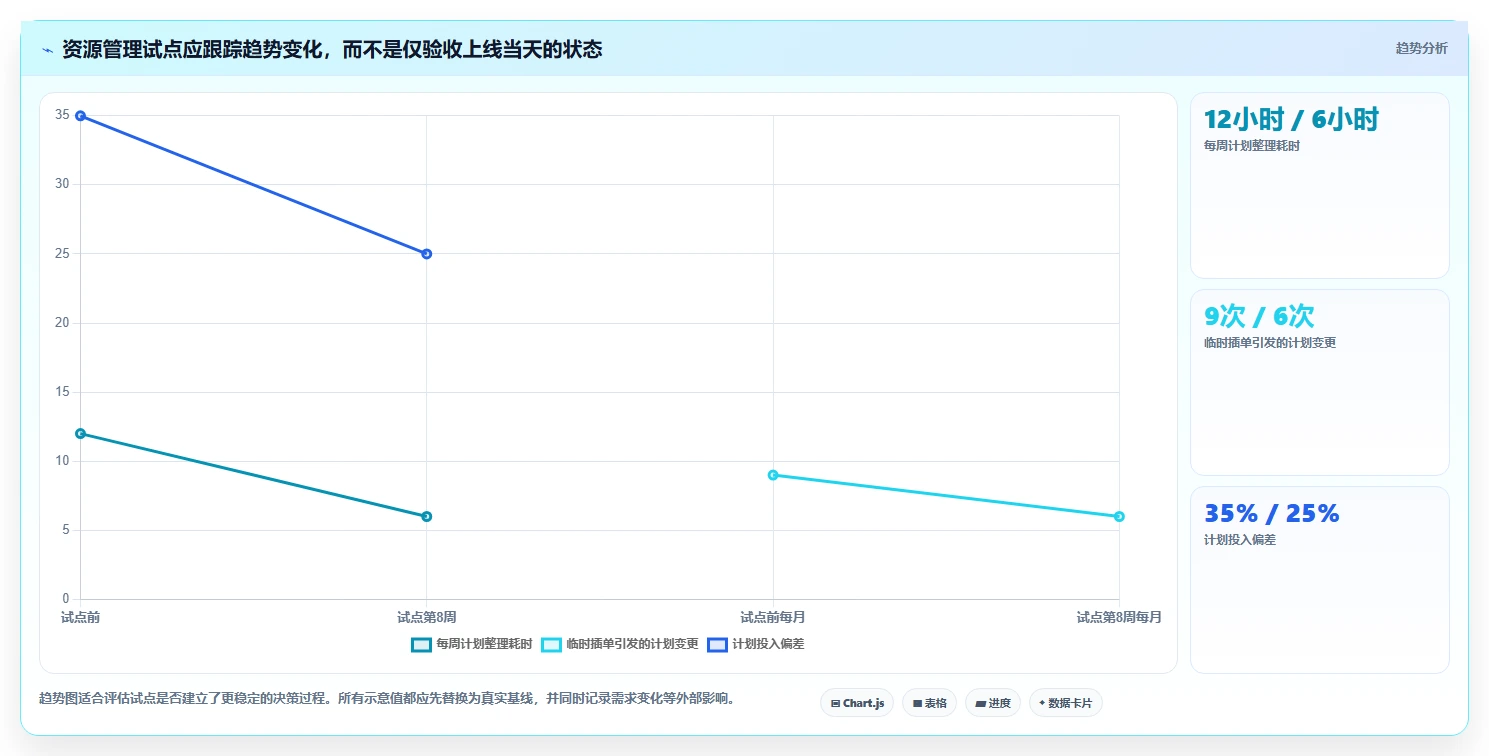Toggle the 计划投入偏差 legend item
The width and height of the screenshot is (1489, 756).
pos(756,644)
